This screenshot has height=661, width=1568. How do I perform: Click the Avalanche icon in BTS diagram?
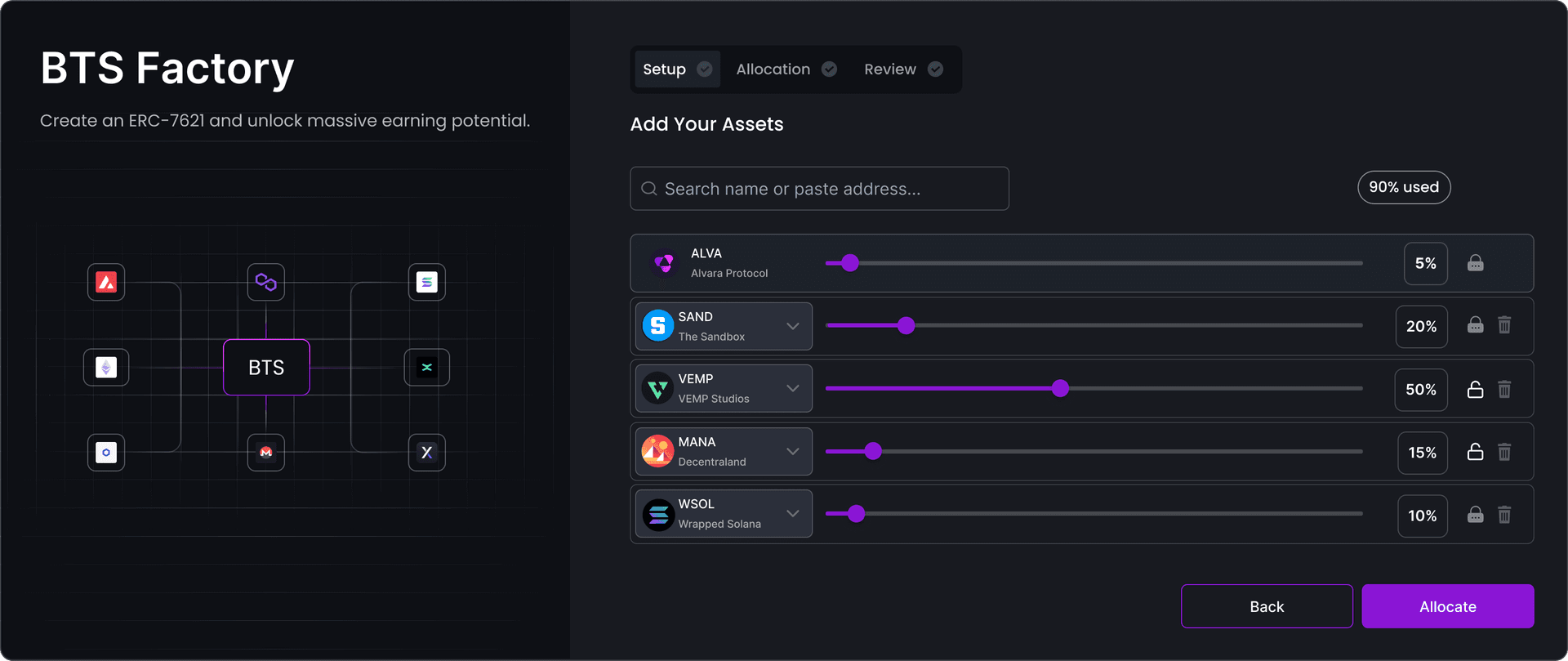(106, 283)
